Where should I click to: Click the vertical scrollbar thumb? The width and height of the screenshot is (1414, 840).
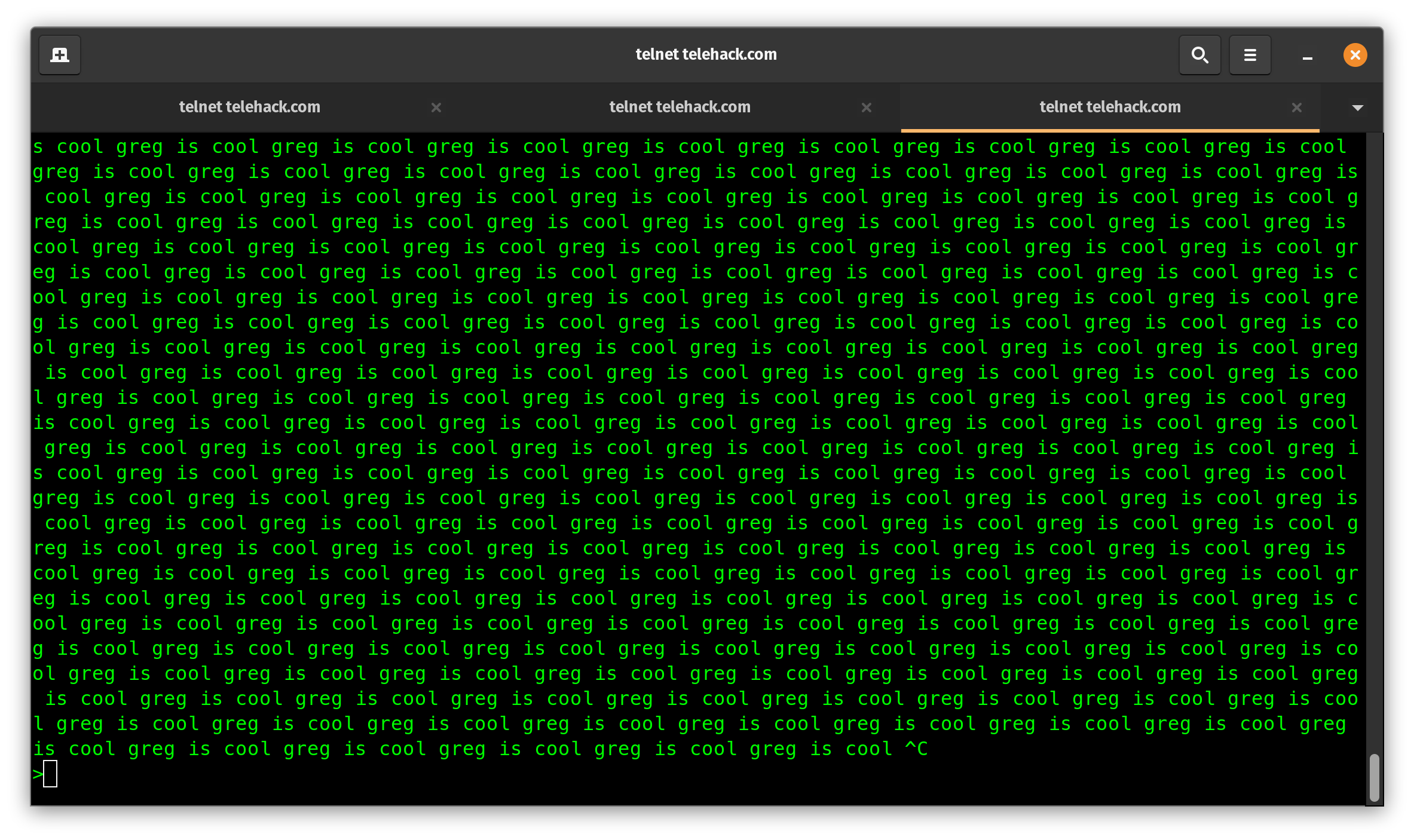(1374, 777)
